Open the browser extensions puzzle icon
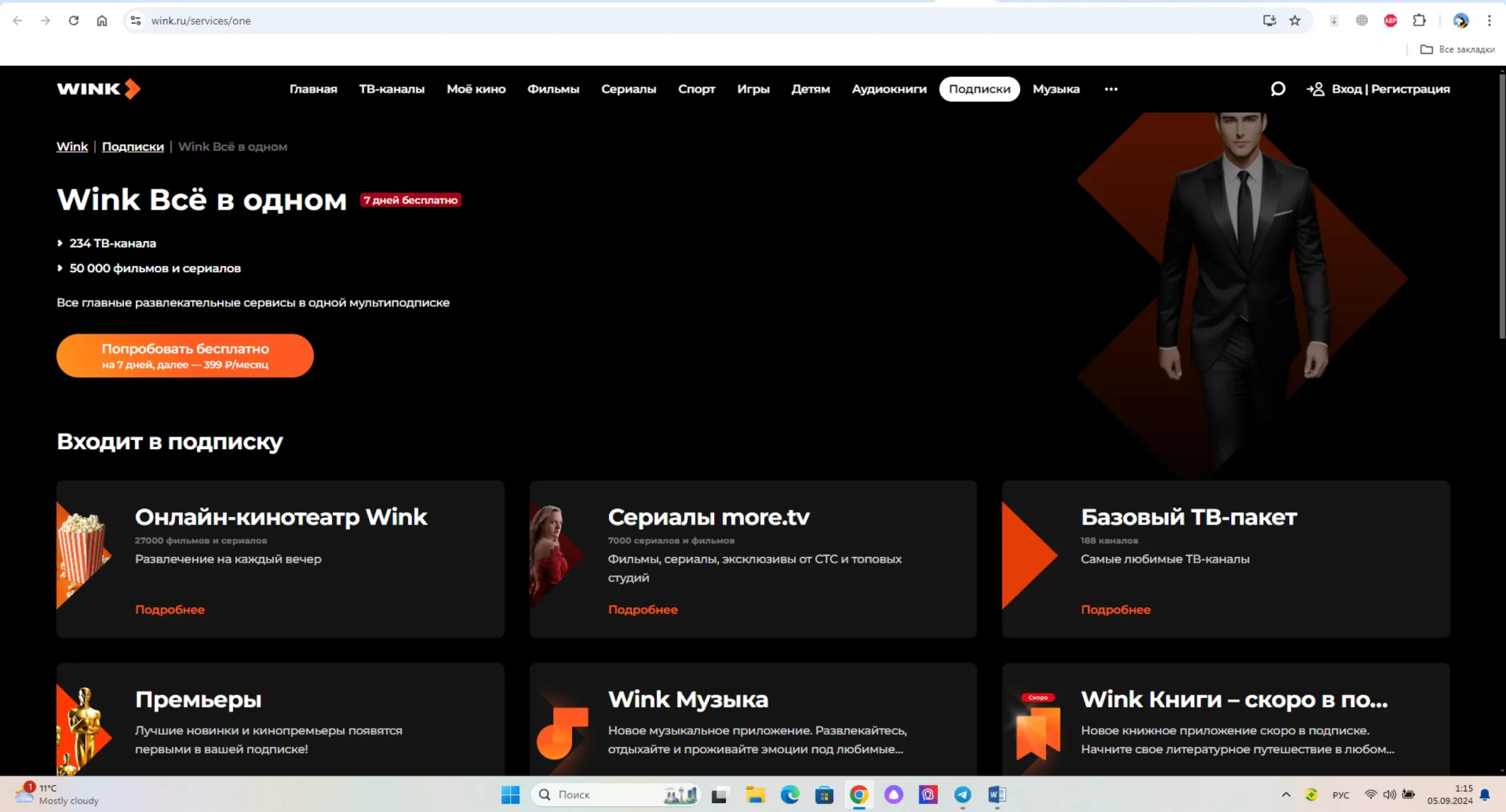1506x812 pixels. 1419,21
